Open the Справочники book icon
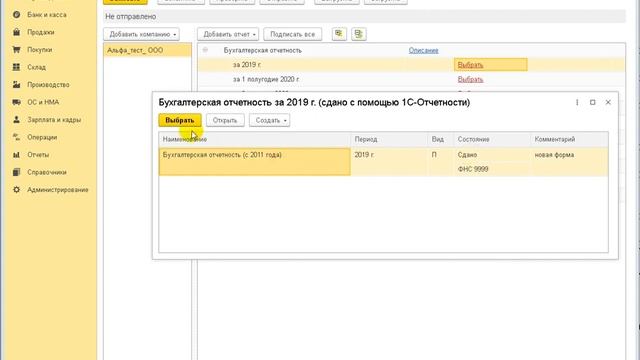The height and width of the screenshot is (360, 640). [16, 173]
